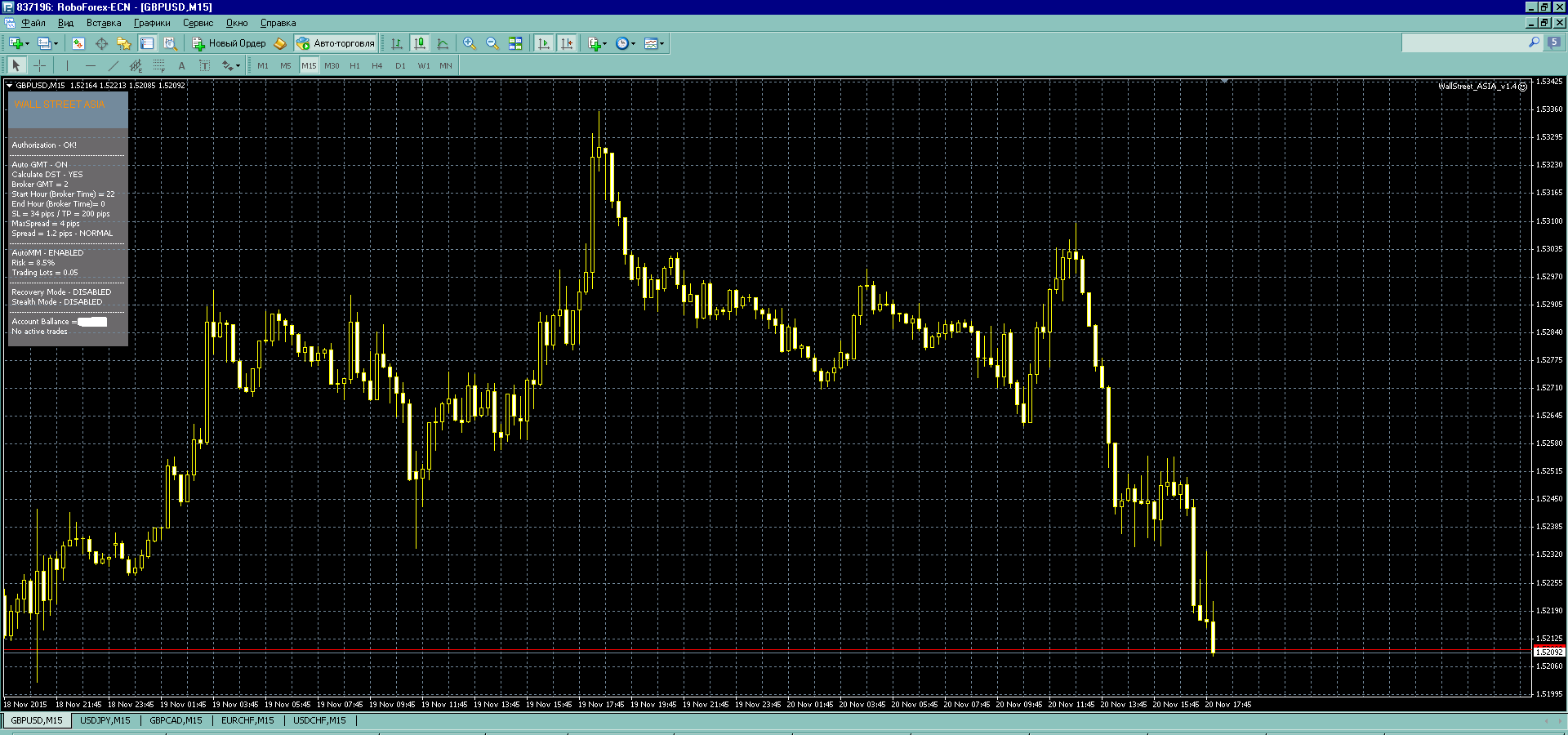Click the new chart icon
The image size is (1568, 735).
pos(15,43)
